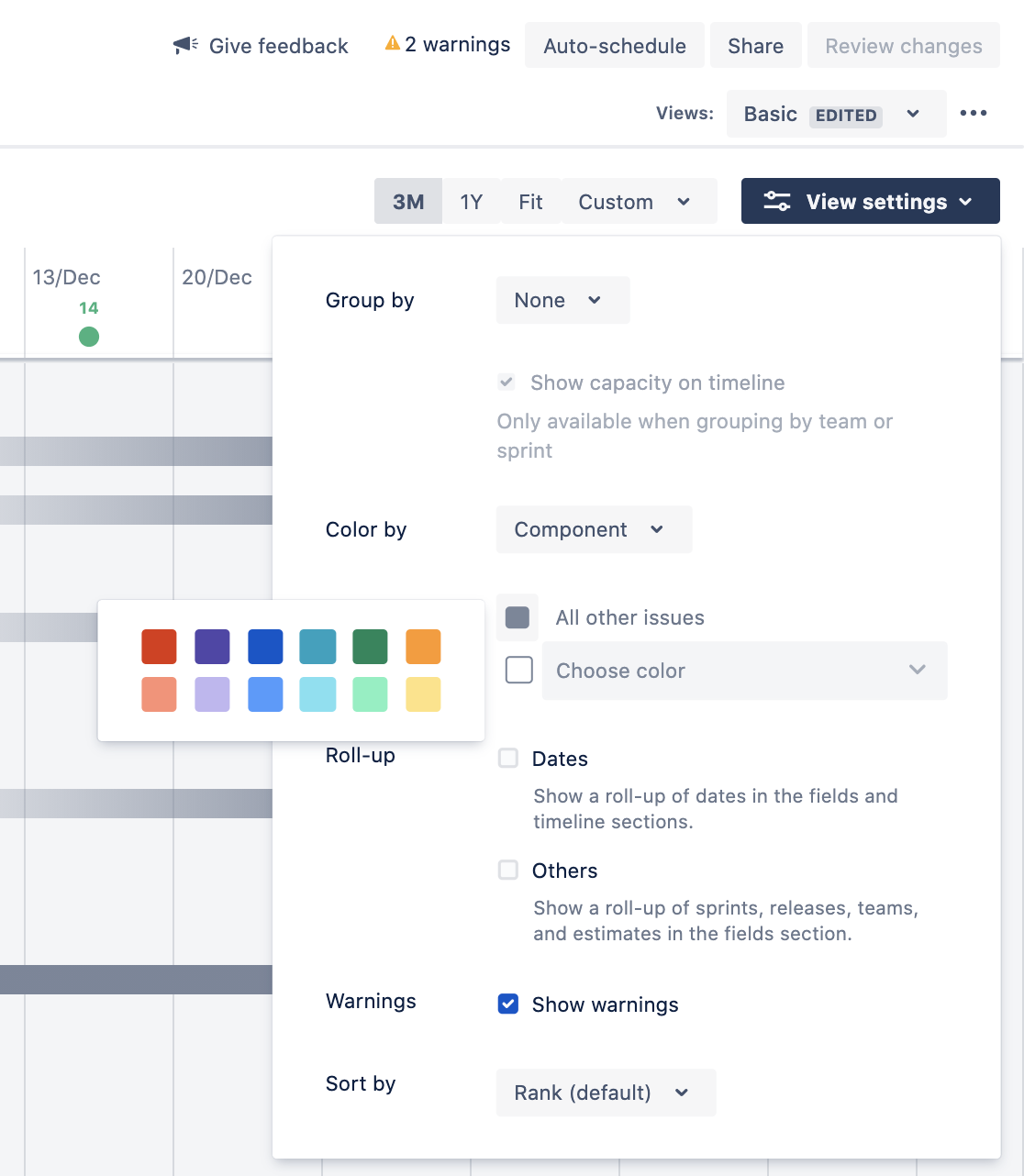Screen dimensions: 1024x1176
Task: Pick the orange color swatch
Action: (423, 647)
